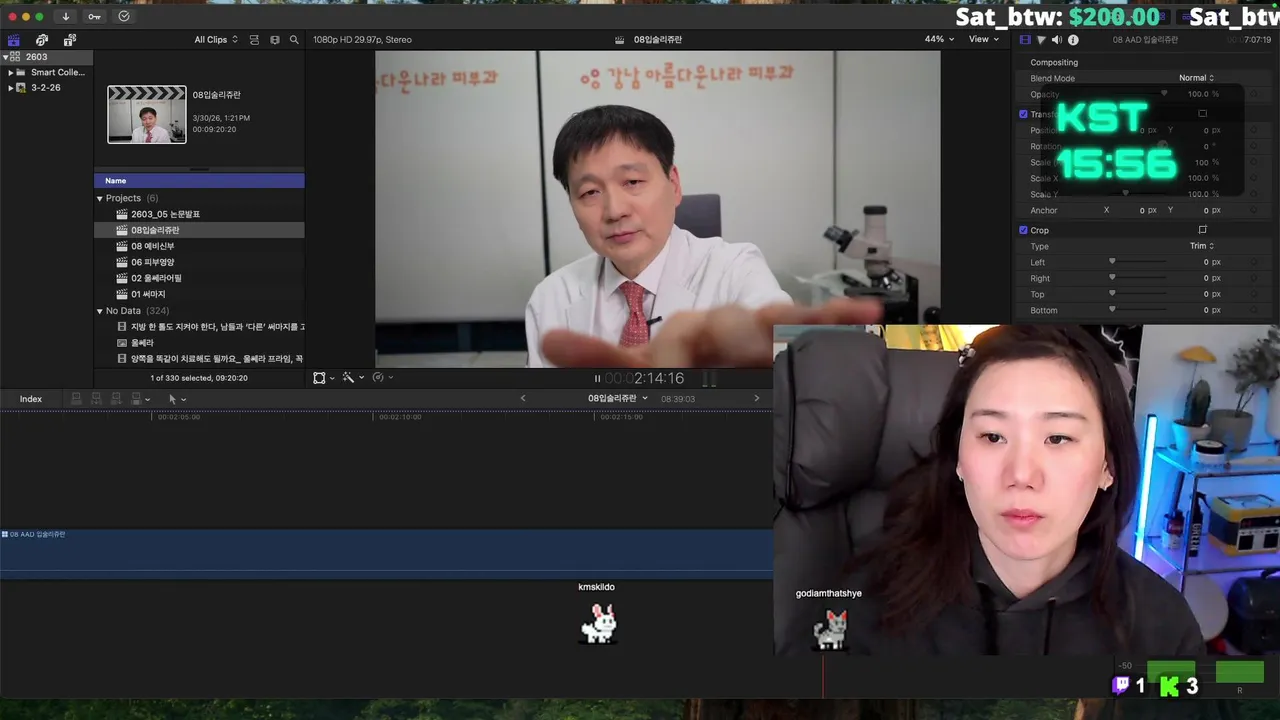1280x720 pixels.
Task: Open timeline project name dropdown
Action: (x=617, y=398)
